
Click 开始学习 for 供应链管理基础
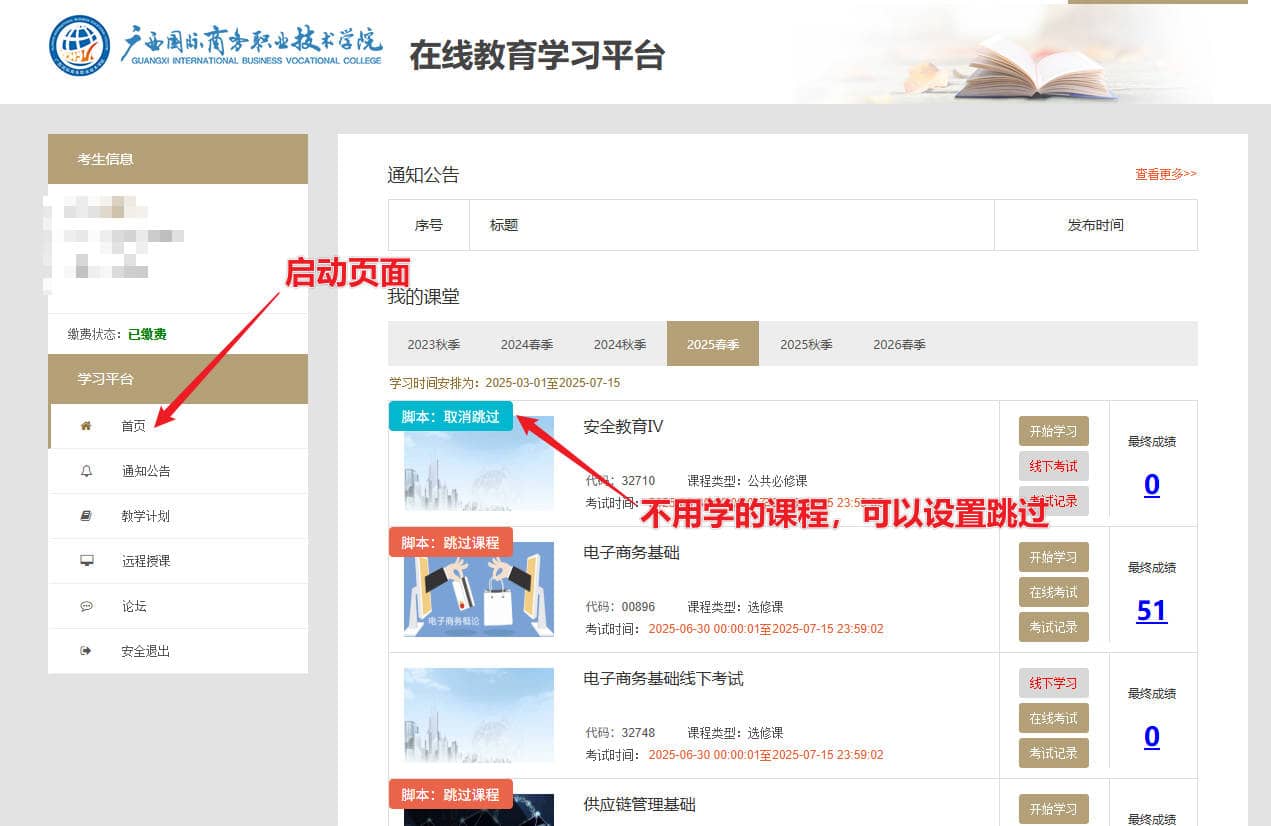tap(1054, 809)
